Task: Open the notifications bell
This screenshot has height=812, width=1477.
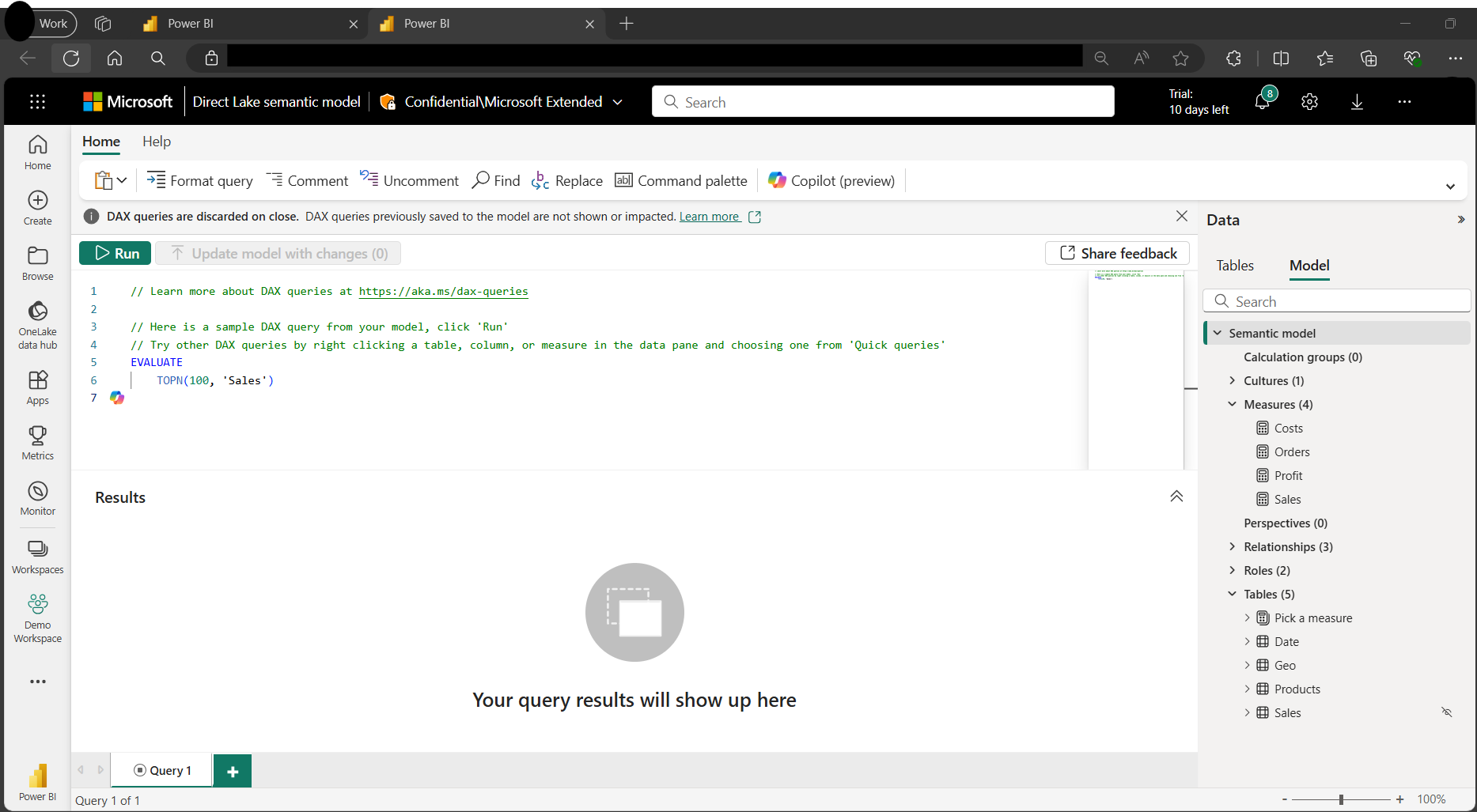Action: coord(1263,101)
